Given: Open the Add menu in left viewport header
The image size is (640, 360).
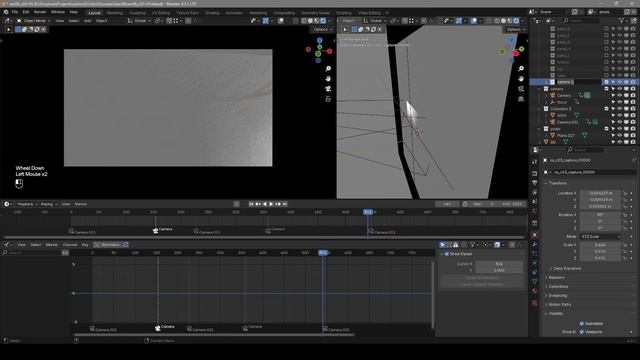Looking at the screenshot, I should point(87,20).
